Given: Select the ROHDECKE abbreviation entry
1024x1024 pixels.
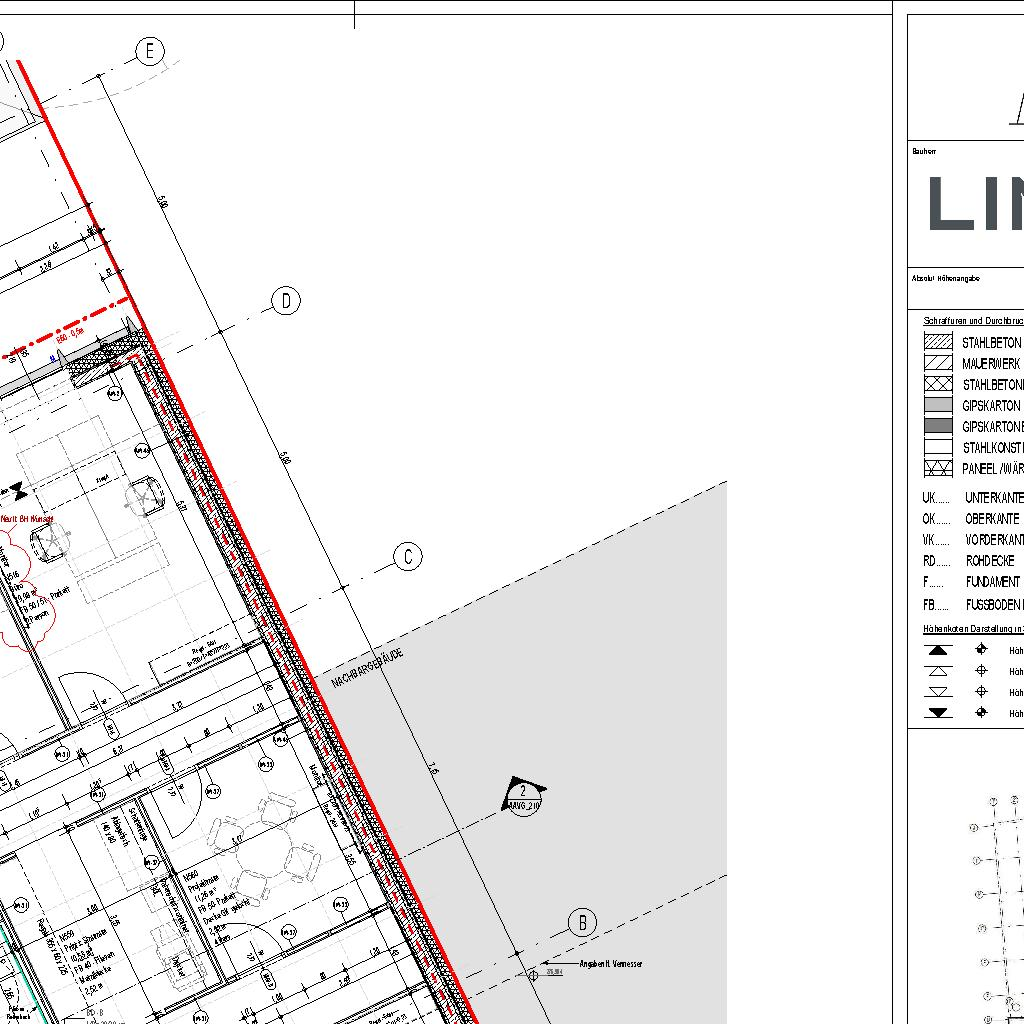Looking at the screenshot, I should coord(990,561).
